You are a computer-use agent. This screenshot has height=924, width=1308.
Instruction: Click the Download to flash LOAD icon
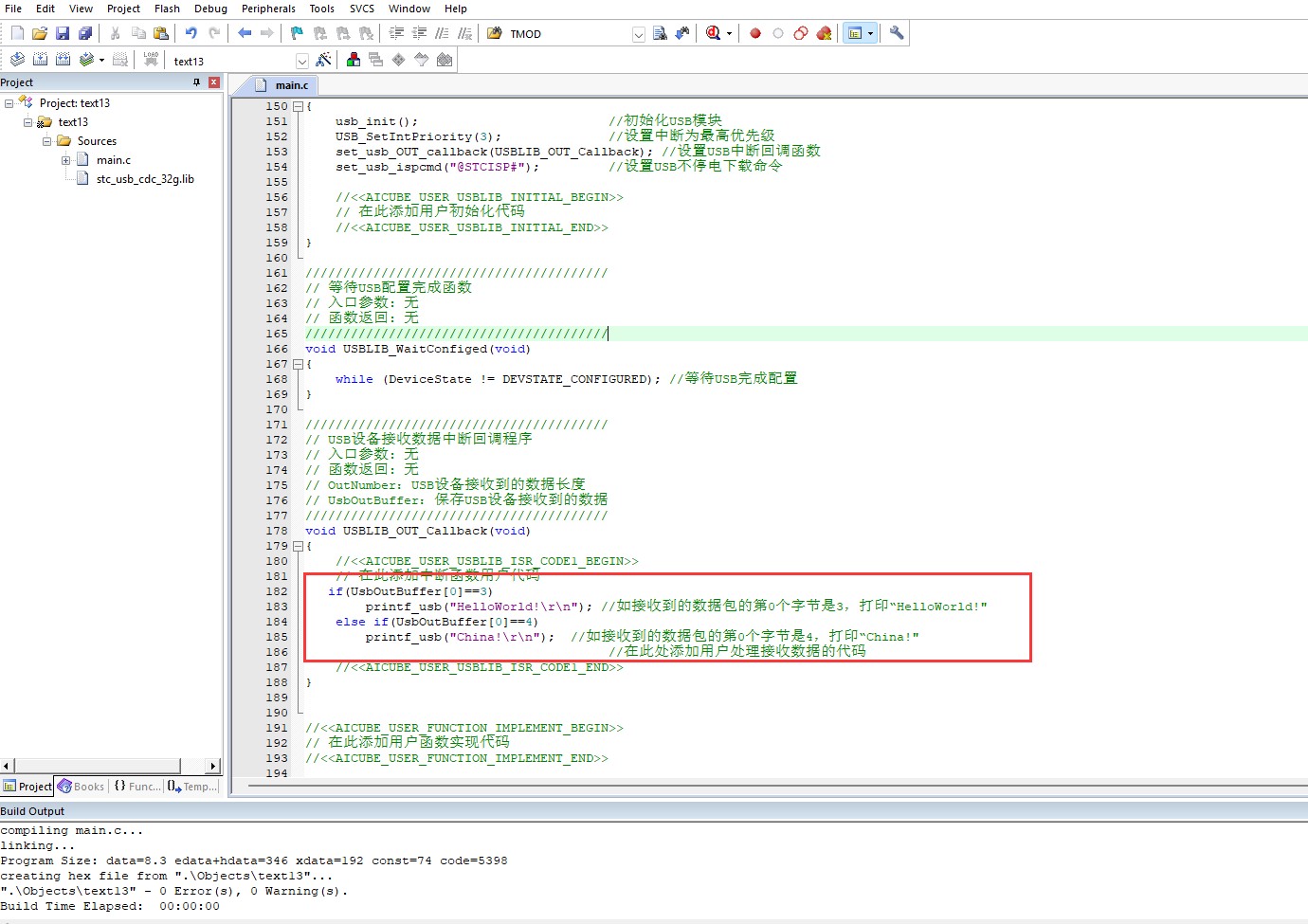click(151, 60)
